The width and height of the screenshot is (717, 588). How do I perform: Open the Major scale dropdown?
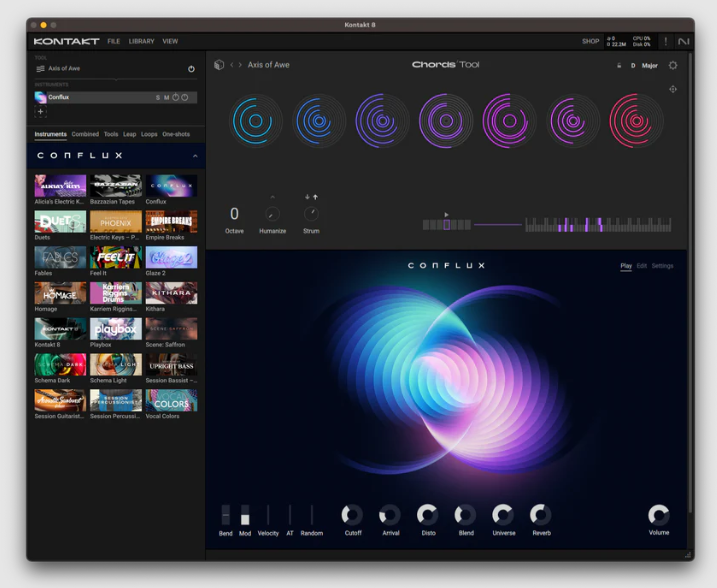(649, 66)
